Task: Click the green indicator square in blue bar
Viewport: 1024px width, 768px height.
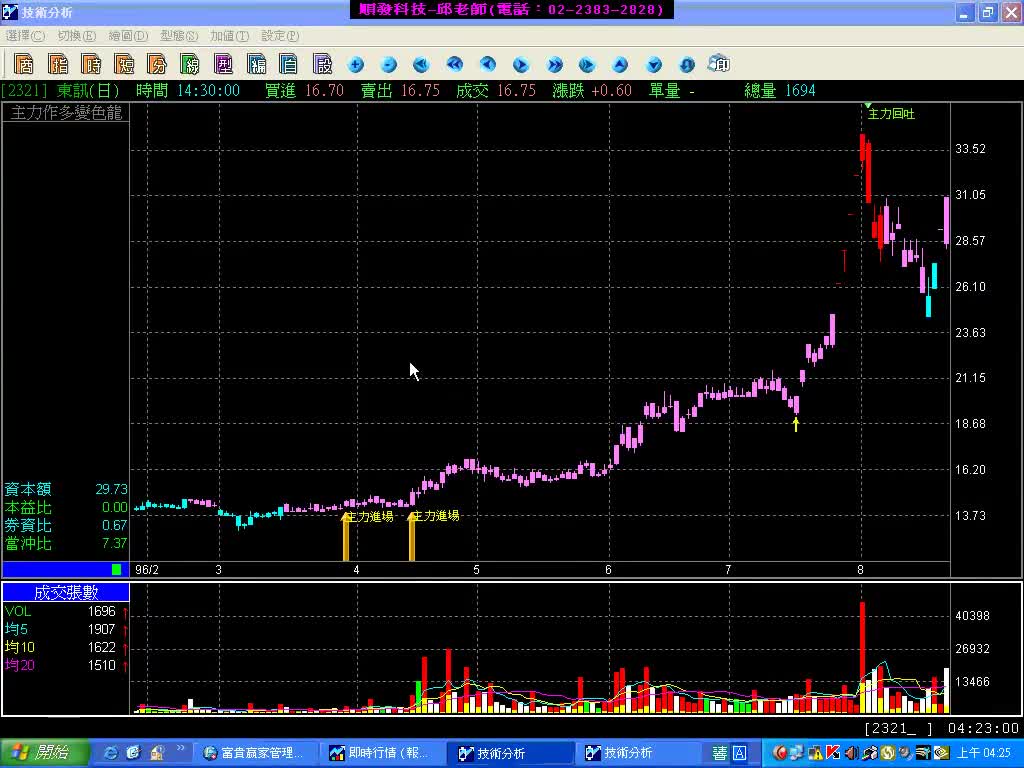Action: pos(116,569)
